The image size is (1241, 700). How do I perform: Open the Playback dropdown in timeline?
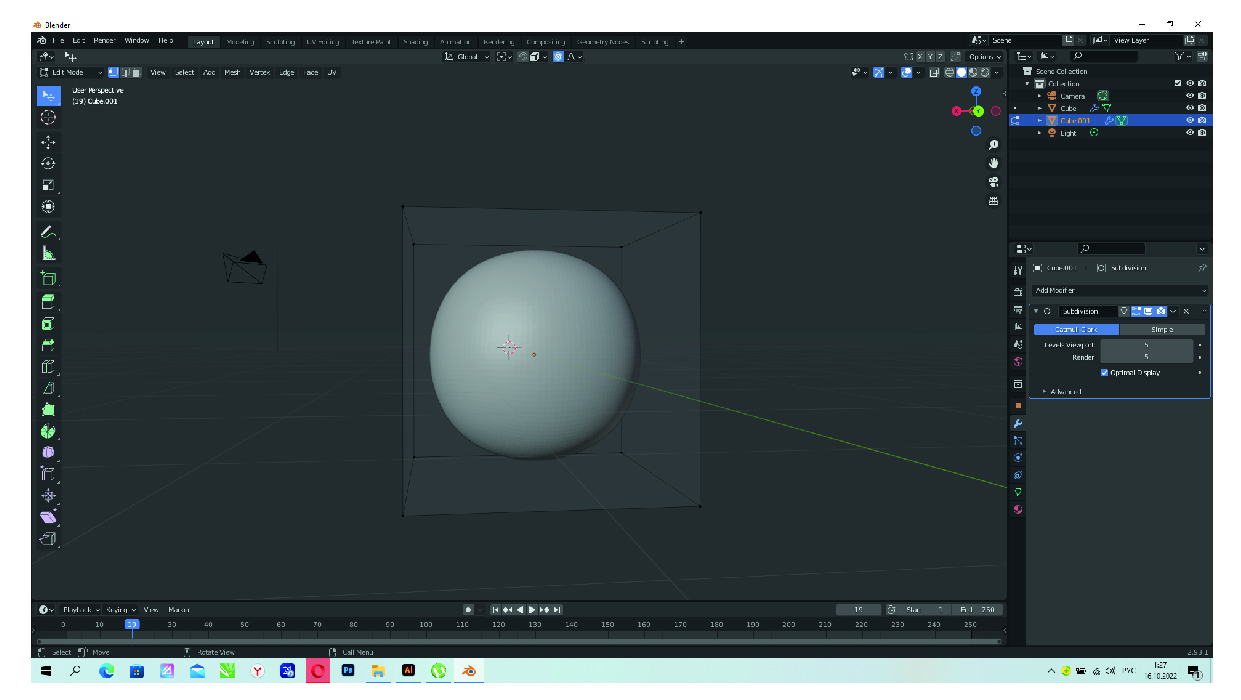pyautogui.click(x=80, y=609)
